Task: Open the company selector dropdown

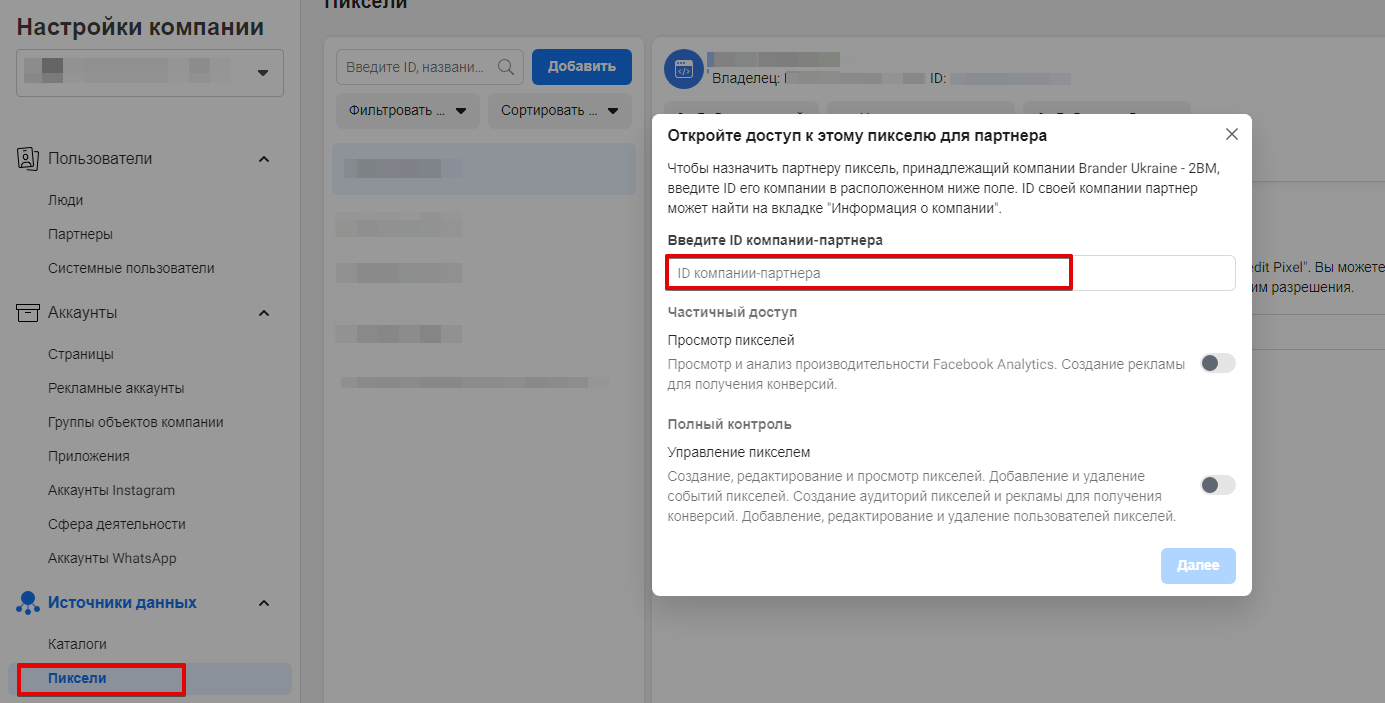Action: 263,73
